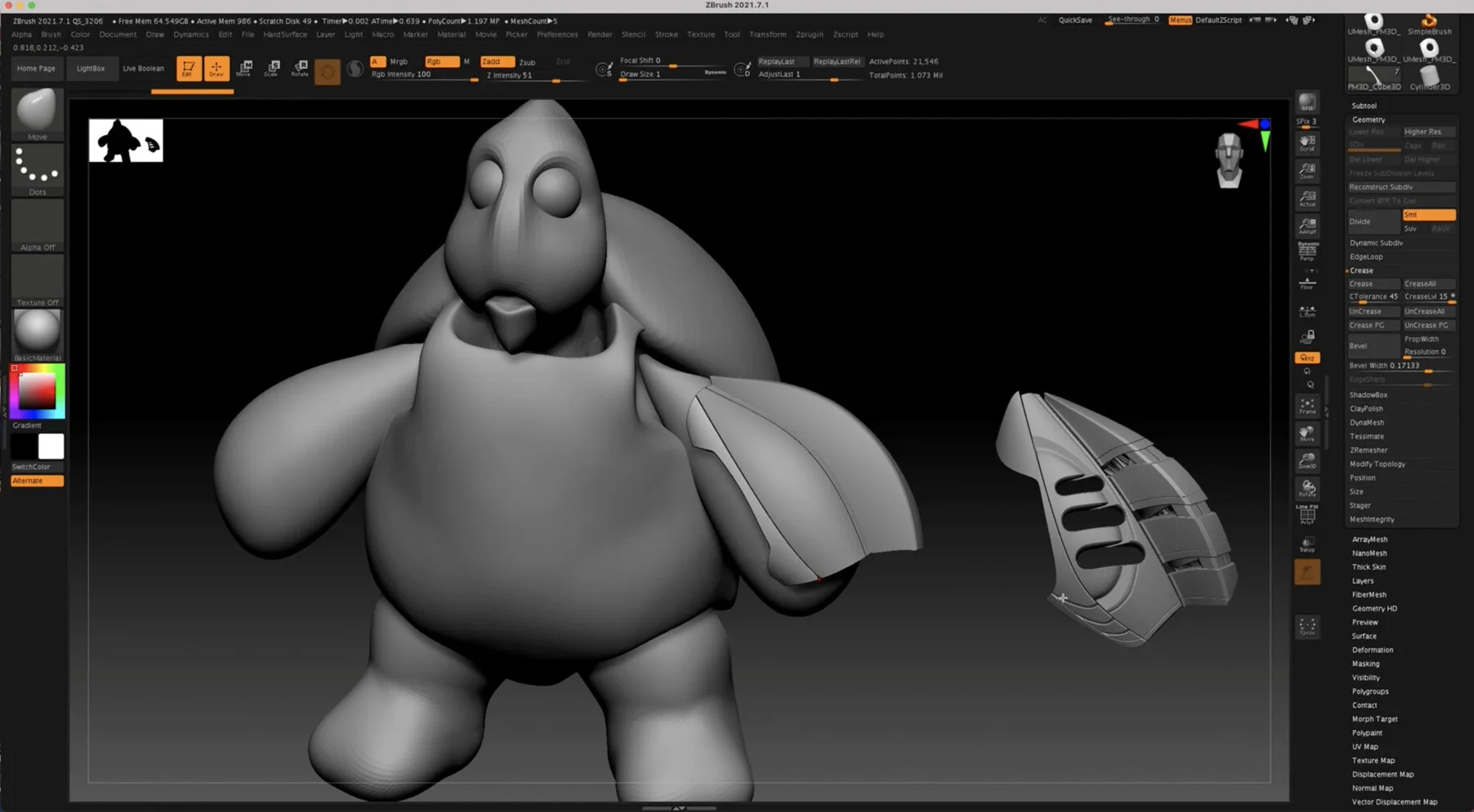The height and width of the screenshot is (812, 1474).
Task: Click the Divide button
Action: pyautogui.click(x=1374, y=221)
